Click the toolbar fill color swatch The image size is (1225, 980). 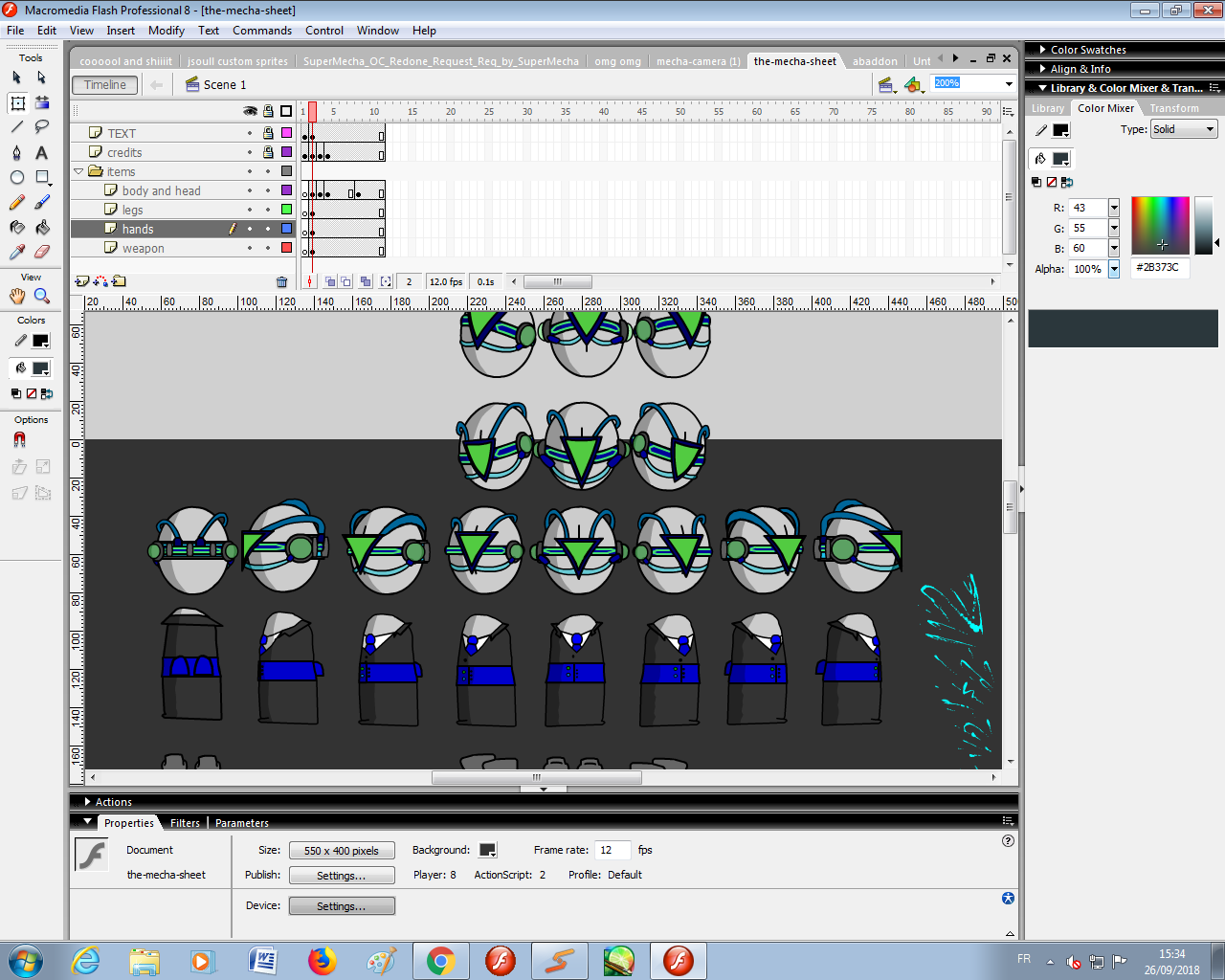41,368
